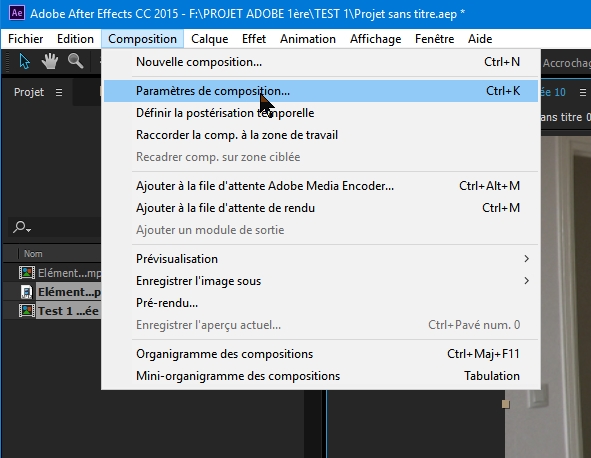Expand the Enregistrer l'image sous submenu

point(321,281)
